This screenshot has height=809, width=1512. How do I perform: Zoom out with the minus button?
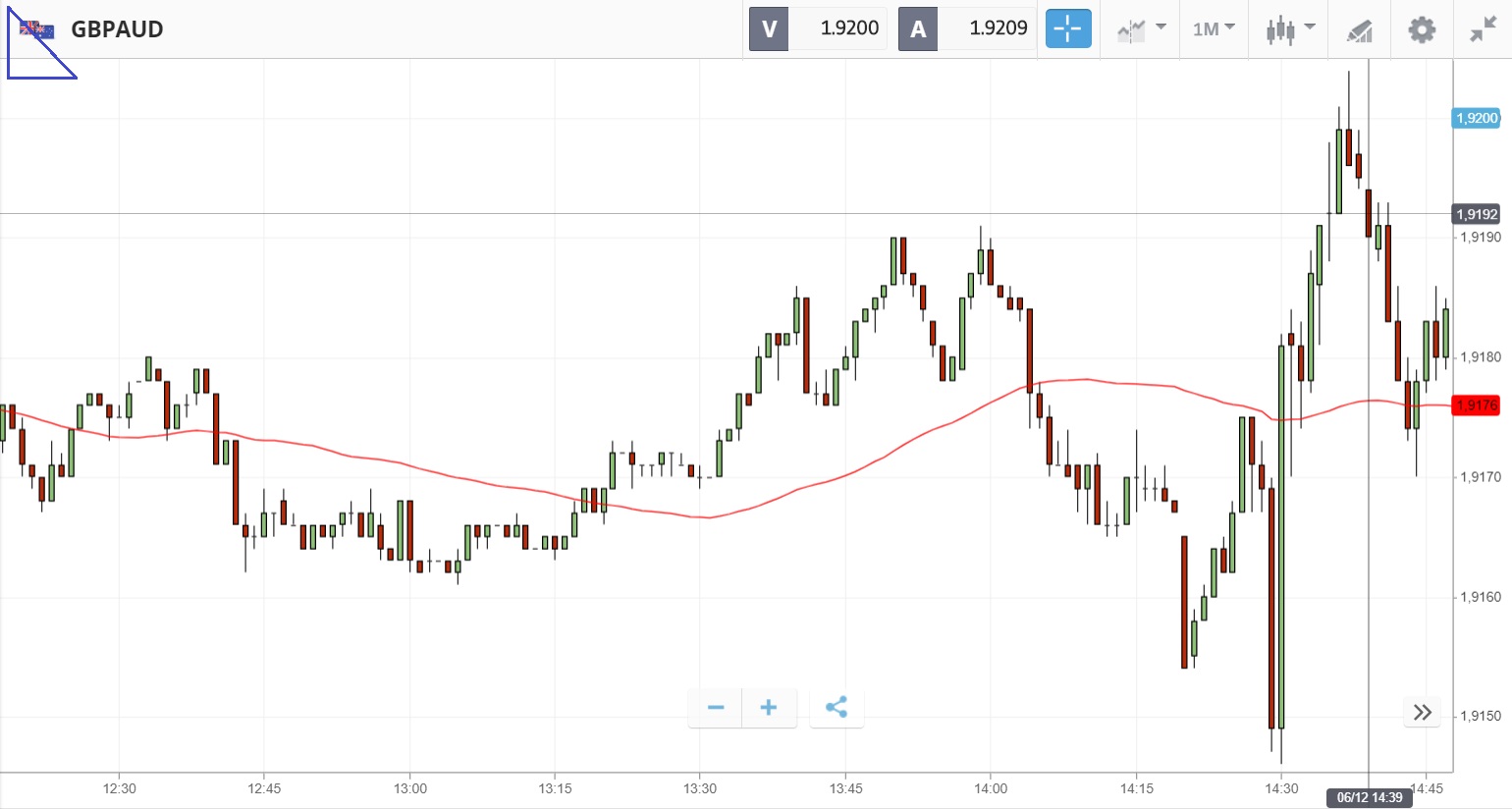716,708
